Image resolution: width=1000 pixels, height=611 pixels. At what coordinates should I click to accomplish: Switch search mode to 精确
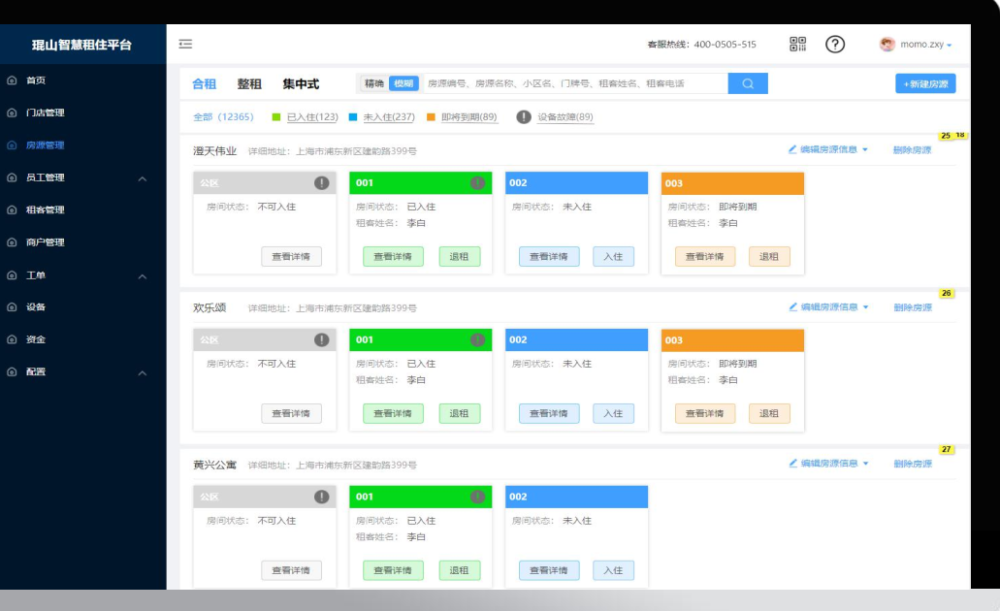(374, 84)
